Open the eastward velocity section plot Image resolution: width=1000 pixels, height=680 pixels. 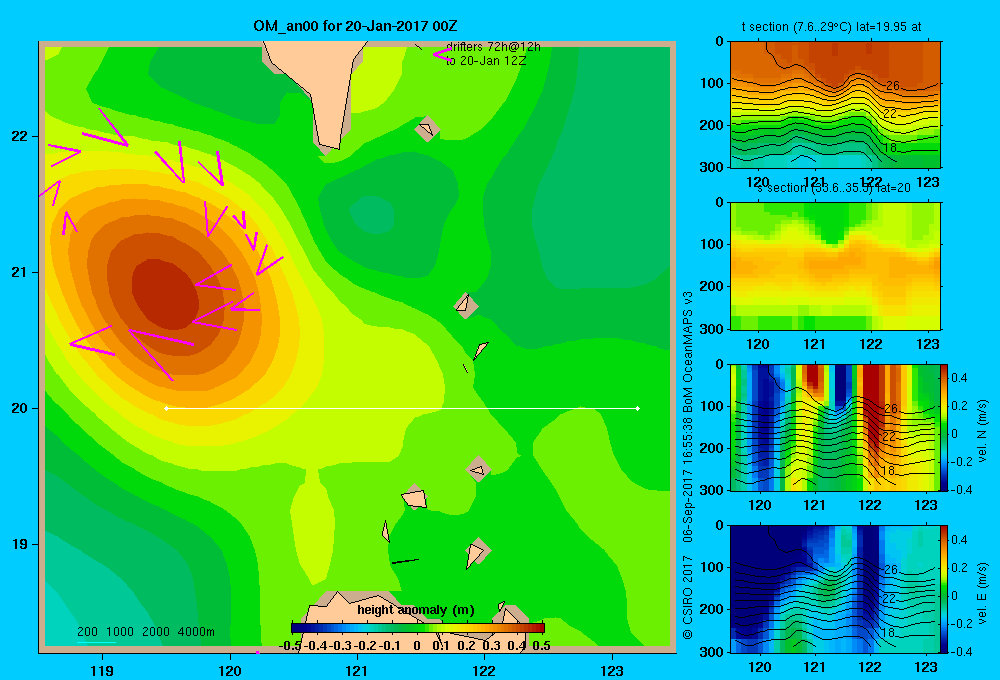[835, 589]
